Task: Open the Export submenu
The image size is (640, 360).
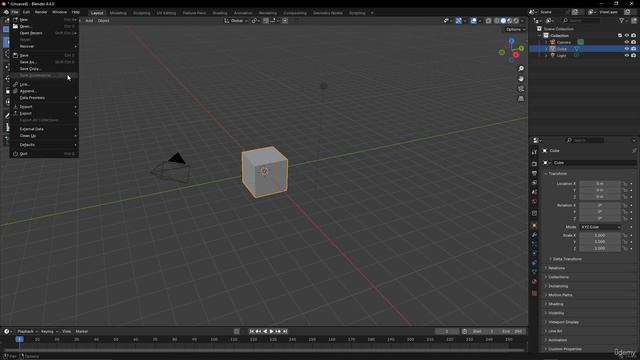Action: 44,113
